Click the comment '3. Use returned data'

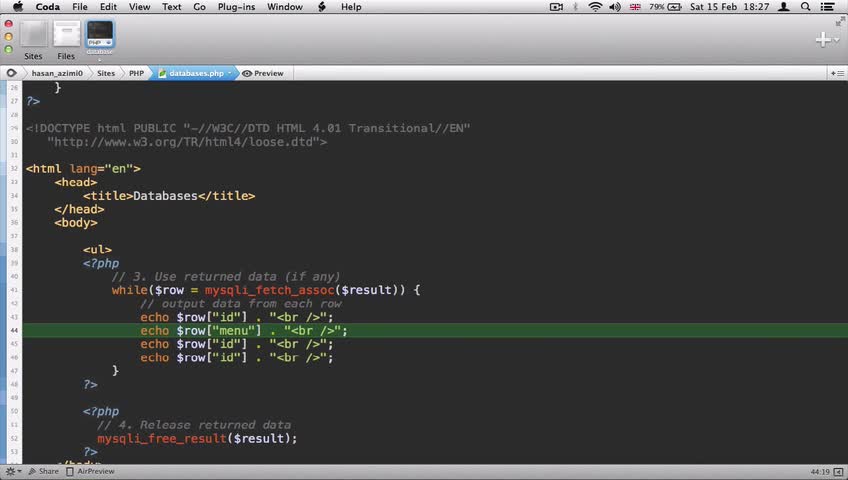coord(226,277)
